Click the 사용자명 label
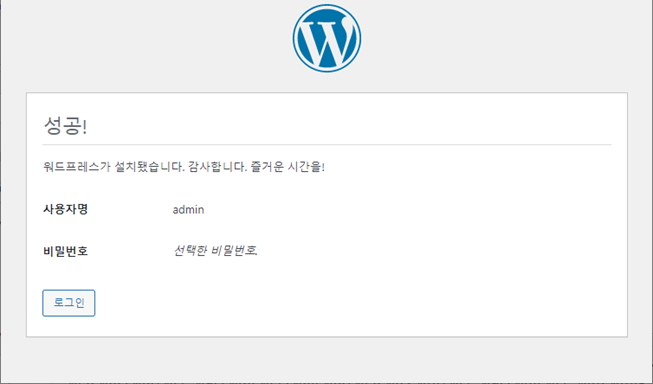This screenshot has width=653, height=384. pyautogui.click(x=65, y=209)
